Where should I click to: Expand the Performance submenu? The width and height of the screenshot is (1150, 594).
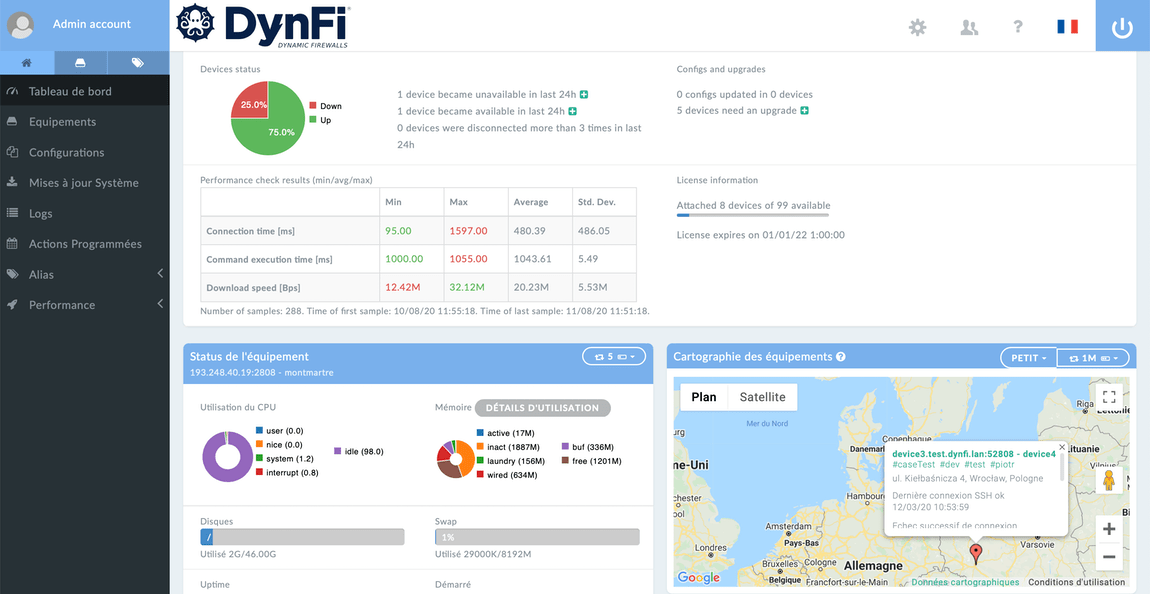point(84,304)
